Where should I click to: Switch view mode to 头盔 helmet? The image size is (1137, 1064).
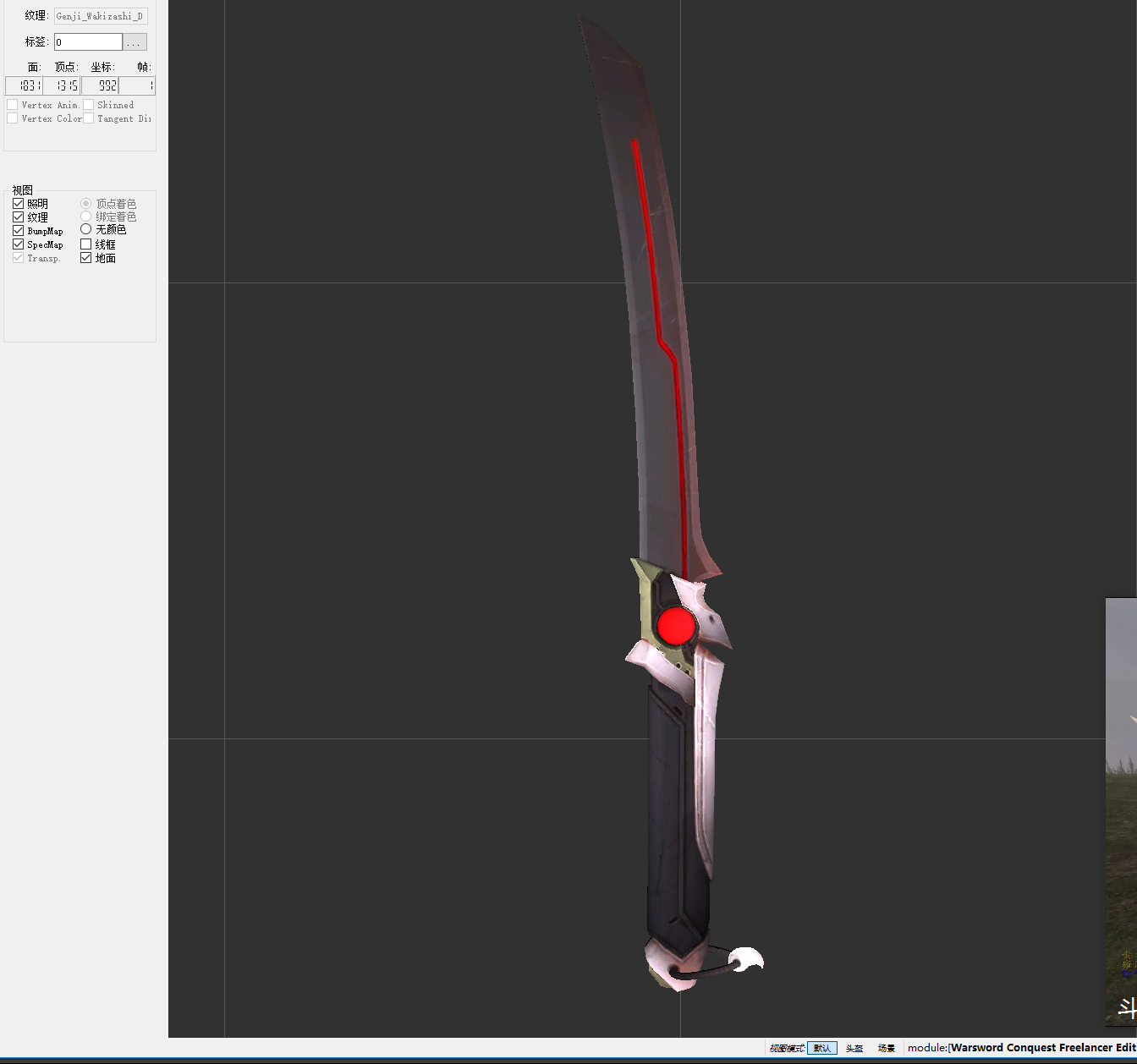point(854,1048)
